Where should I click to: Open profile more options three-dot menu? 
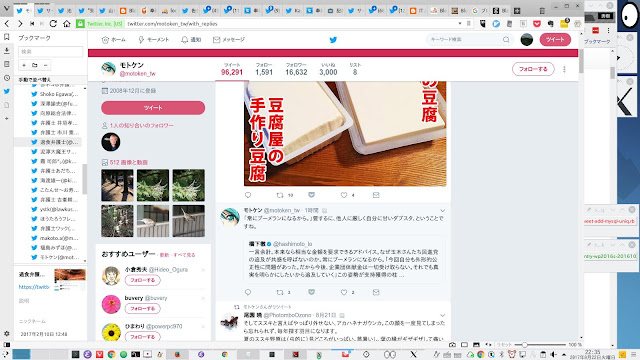tap(564, 69)
